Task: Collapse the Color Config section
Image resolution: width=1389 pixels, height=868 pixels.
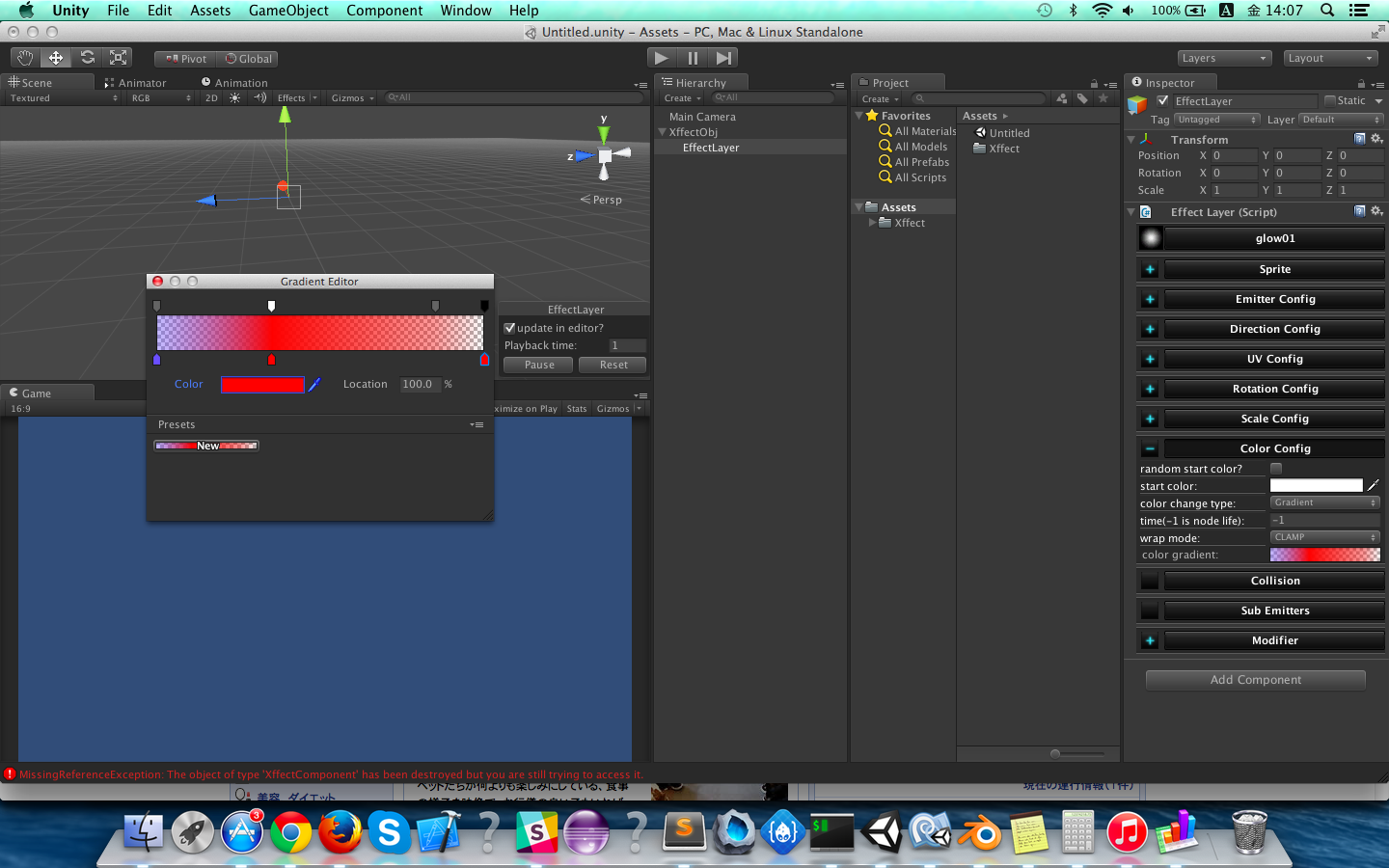Action: [1150, 448]
